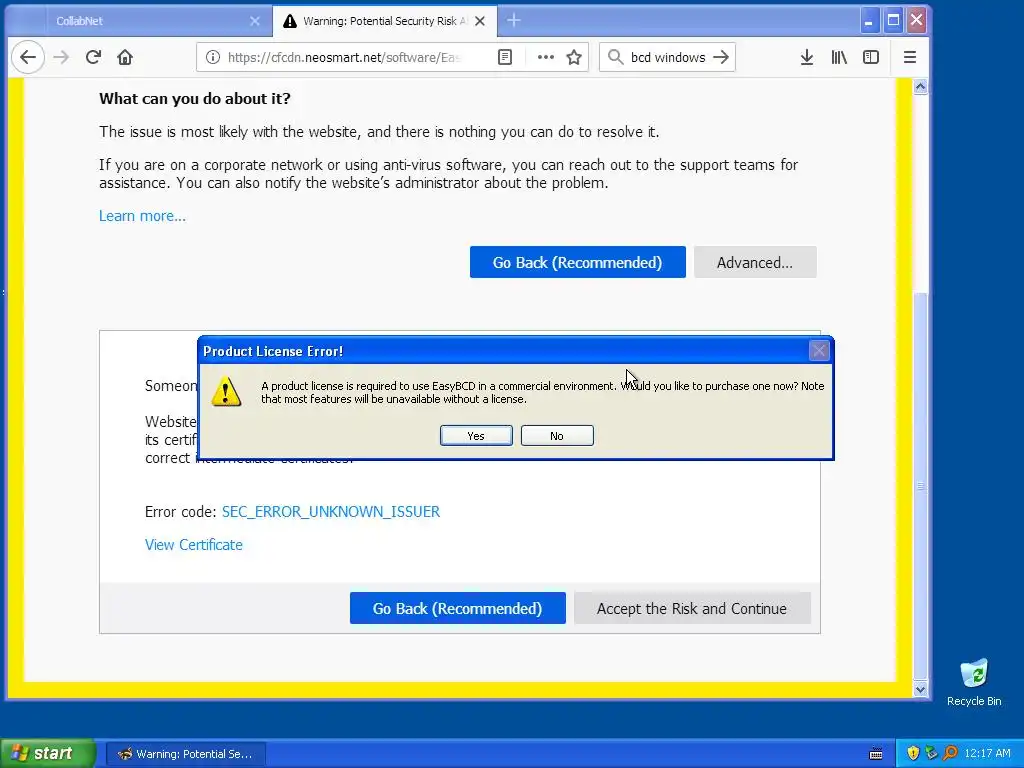Click the network connection tray icon
Screen dimensions: 1024x768
[x=931, y=753]
